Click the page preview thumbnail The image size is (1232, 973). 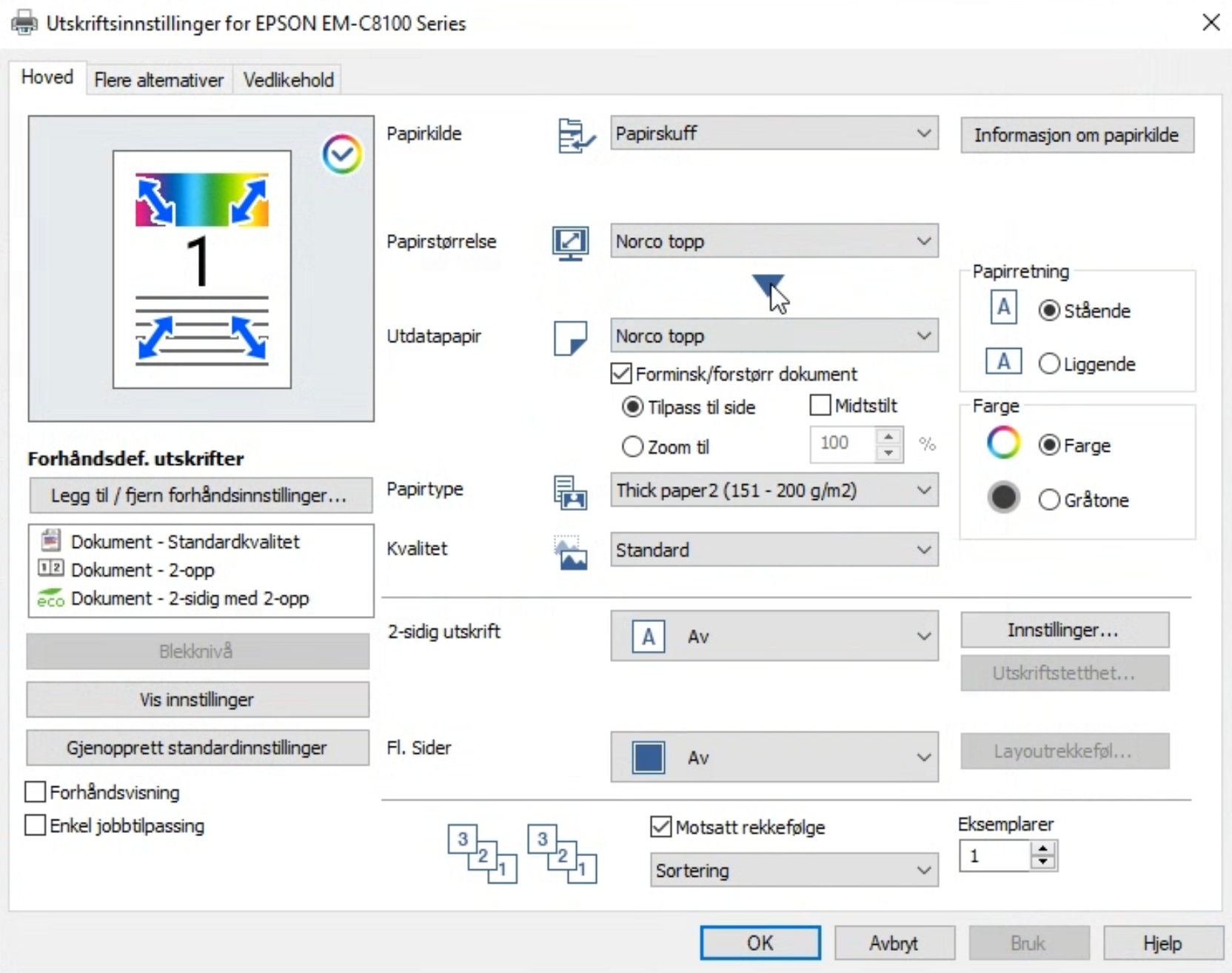(202, 270)
